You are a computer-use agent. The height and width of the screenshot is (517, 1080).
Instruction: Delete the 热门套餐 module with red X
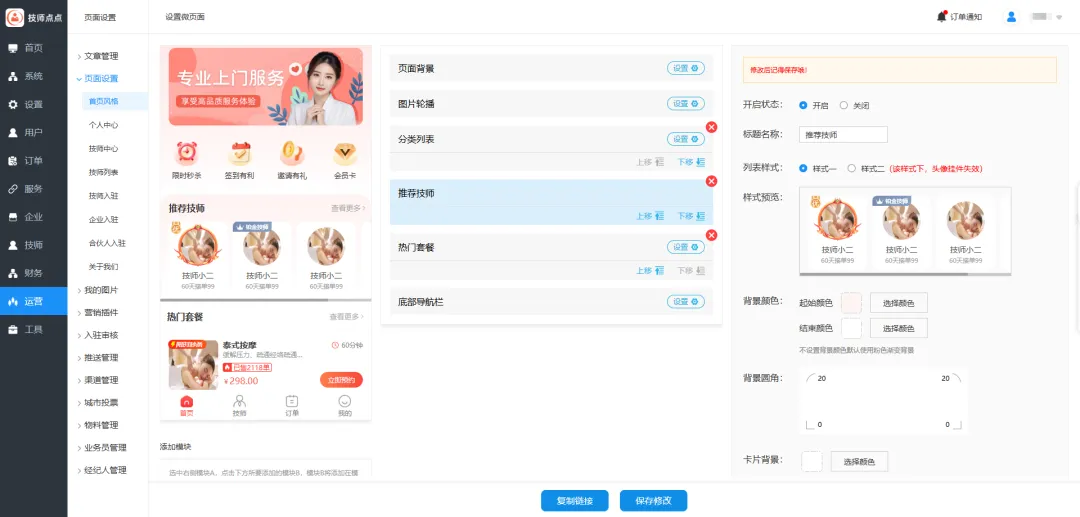point(711,235)
